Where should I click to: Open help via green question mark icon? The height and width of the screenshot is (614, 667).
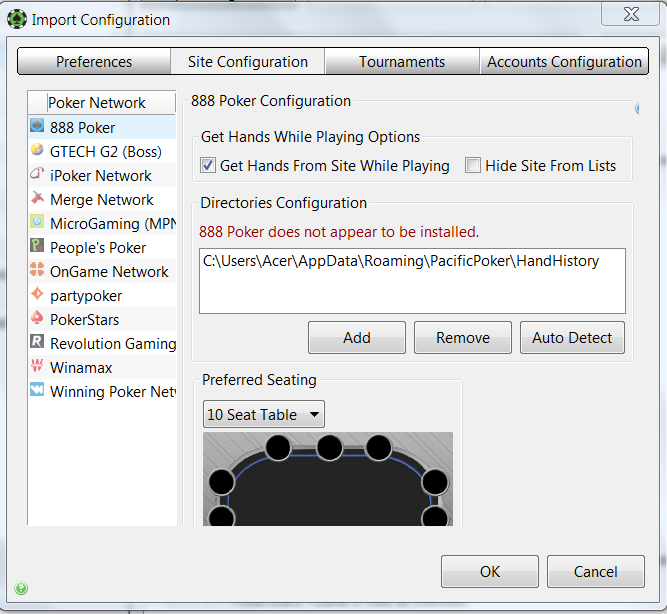21,588
